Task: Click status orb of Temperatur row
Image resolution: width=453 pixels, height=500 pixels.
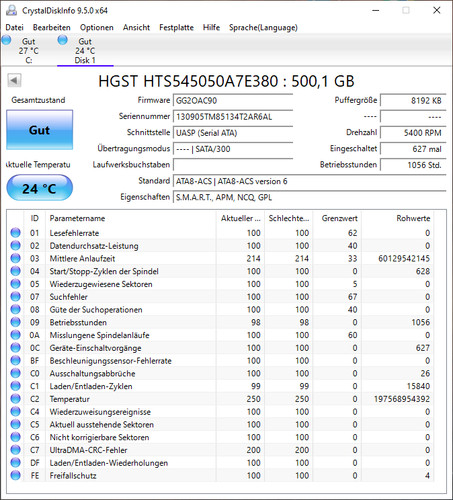Action: click(15, 399)
